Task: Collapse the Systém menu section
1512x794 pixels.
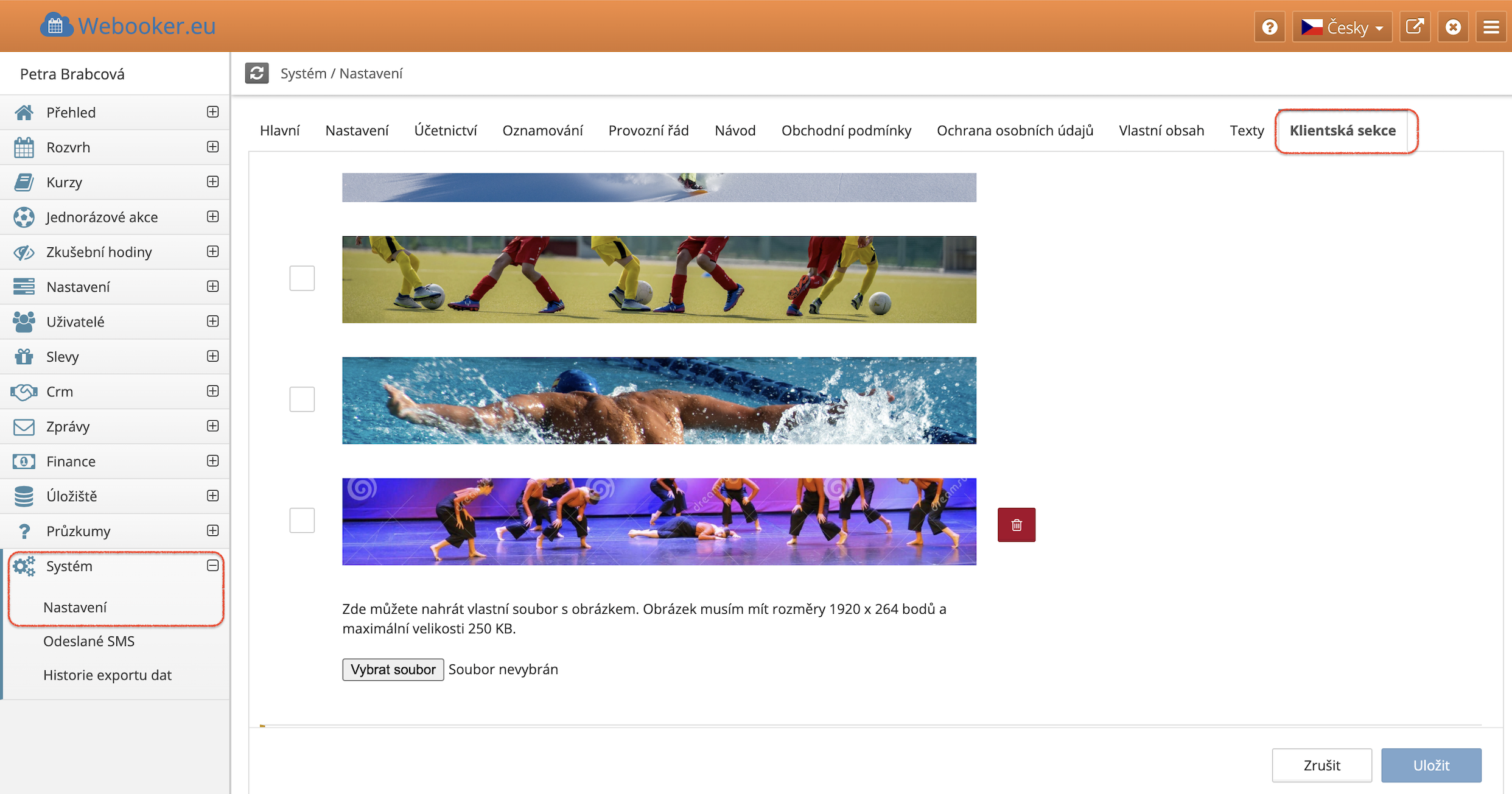Action: coord(212,566)
